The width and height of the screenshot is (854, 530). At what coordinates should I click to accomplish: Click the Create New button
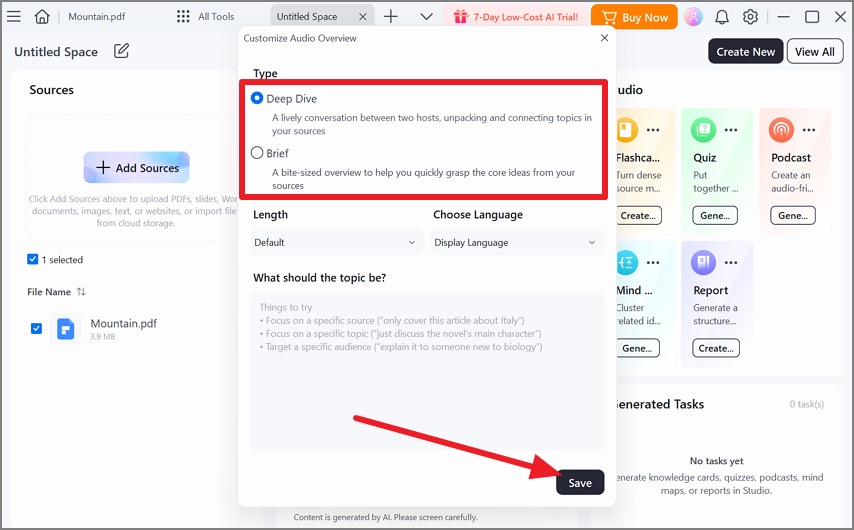pos(746,51)
